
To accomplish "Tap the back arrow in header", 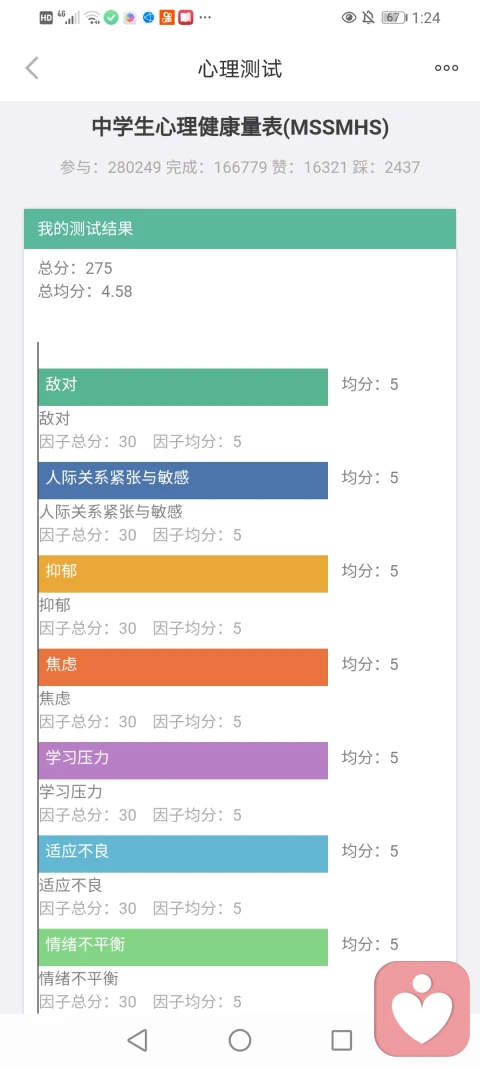I will click(x=32, y=68).
